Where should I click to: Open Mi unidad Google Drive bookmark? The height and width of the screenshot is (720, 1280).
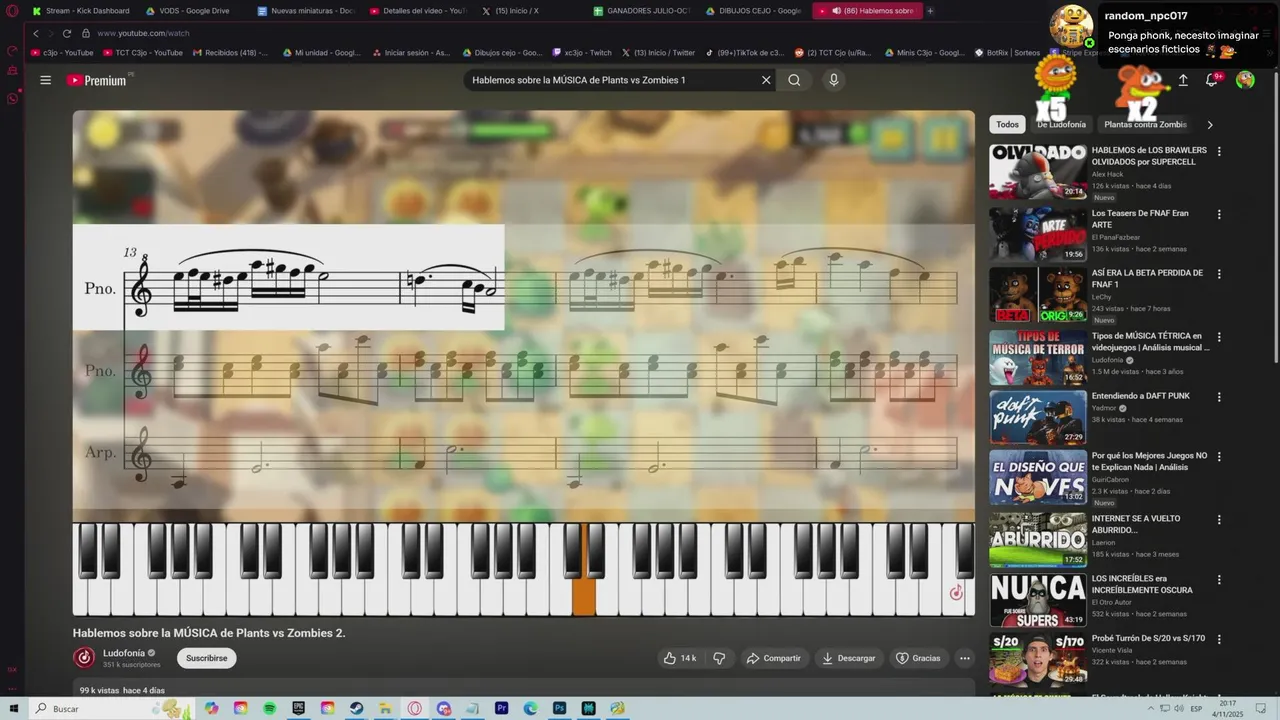point(321,52)
